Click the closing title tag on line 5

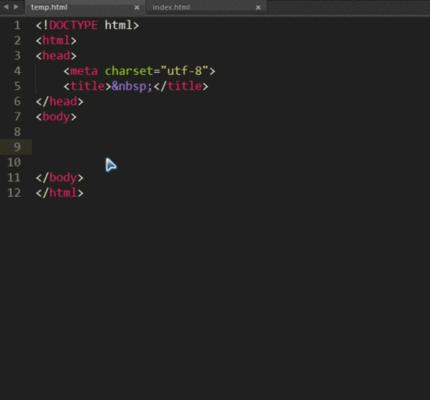tap(181, 86)
